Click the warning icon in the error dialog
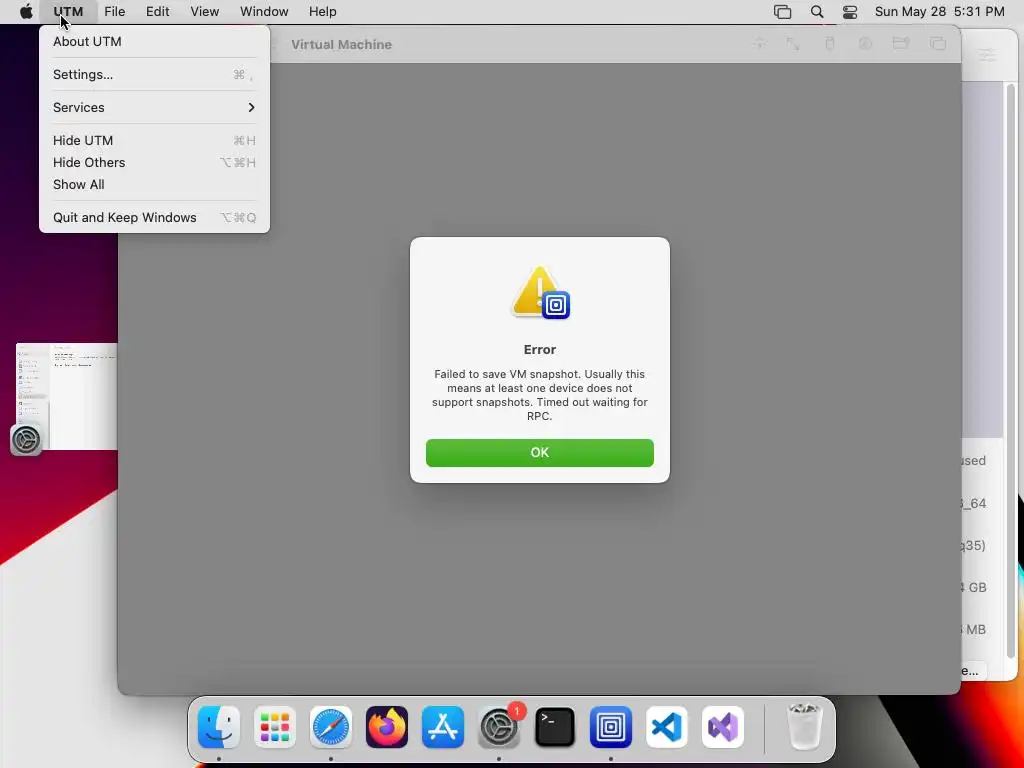This screenshot has height=768, width=1024. tap(540, 293)
